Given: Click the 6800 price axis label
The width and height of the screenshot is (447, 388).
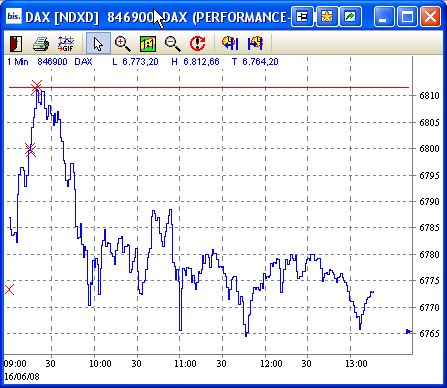Looking at the screenshot, I should (x=429, y=149).
